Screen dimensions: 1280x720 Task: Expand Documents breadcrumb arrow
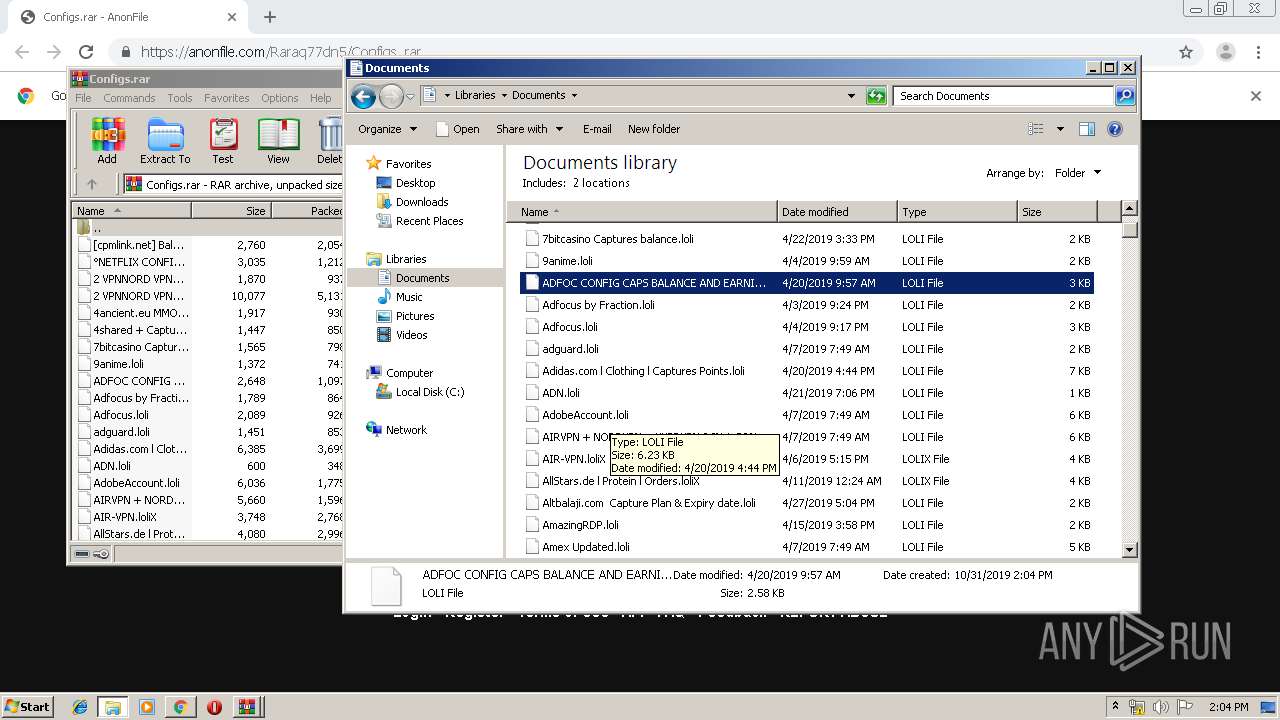click(574, 96)
